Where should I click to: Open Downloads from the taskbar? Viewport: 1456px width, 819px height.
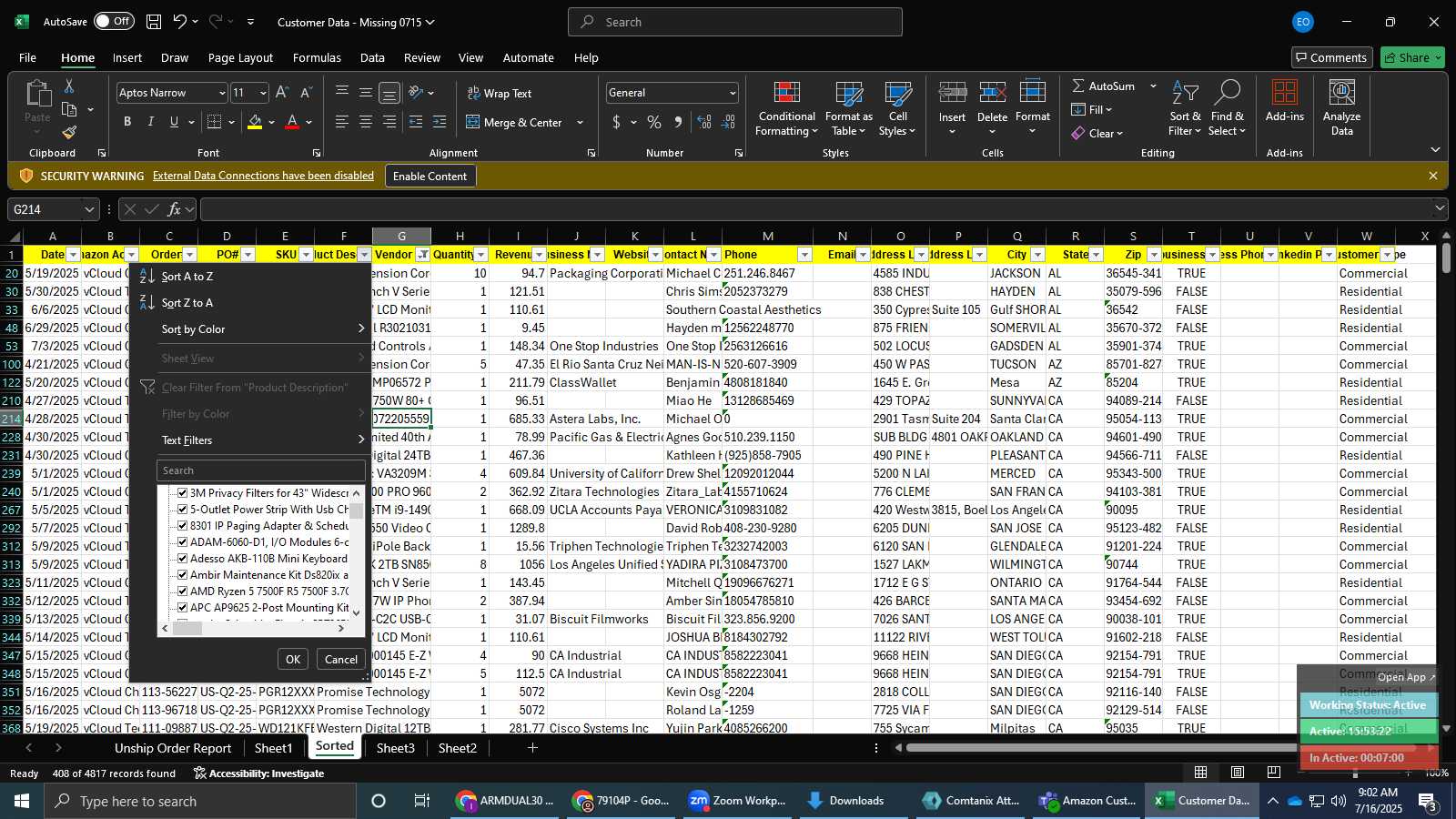click(x=846, y=801)
